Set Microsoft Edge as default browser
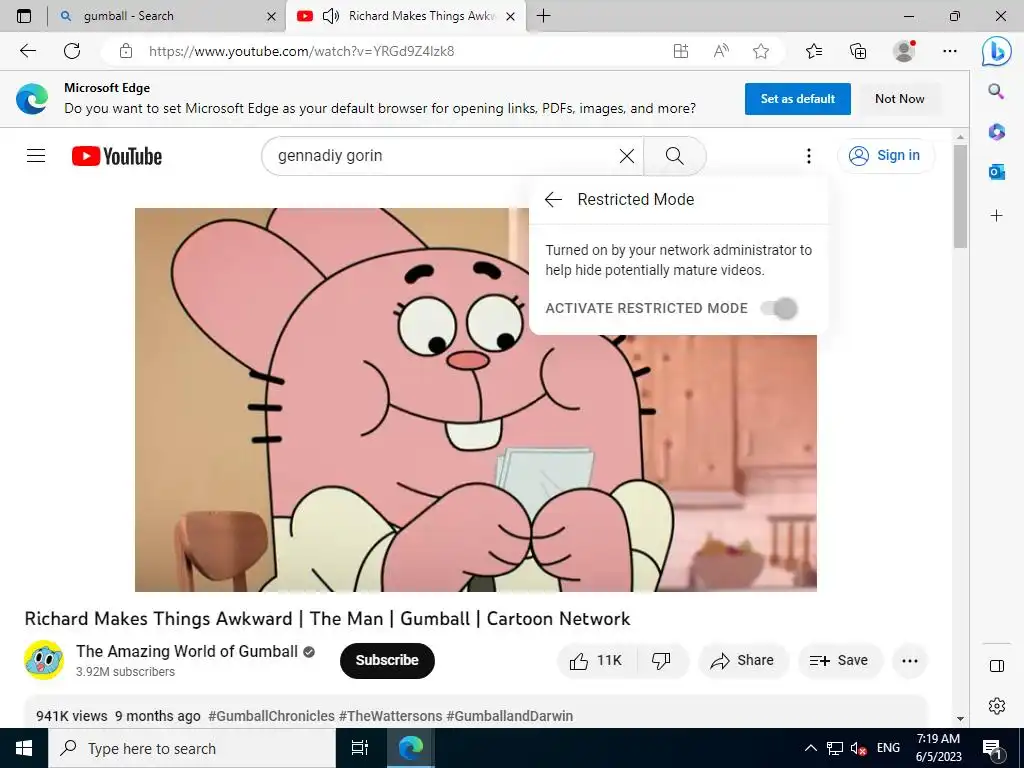 797,99
